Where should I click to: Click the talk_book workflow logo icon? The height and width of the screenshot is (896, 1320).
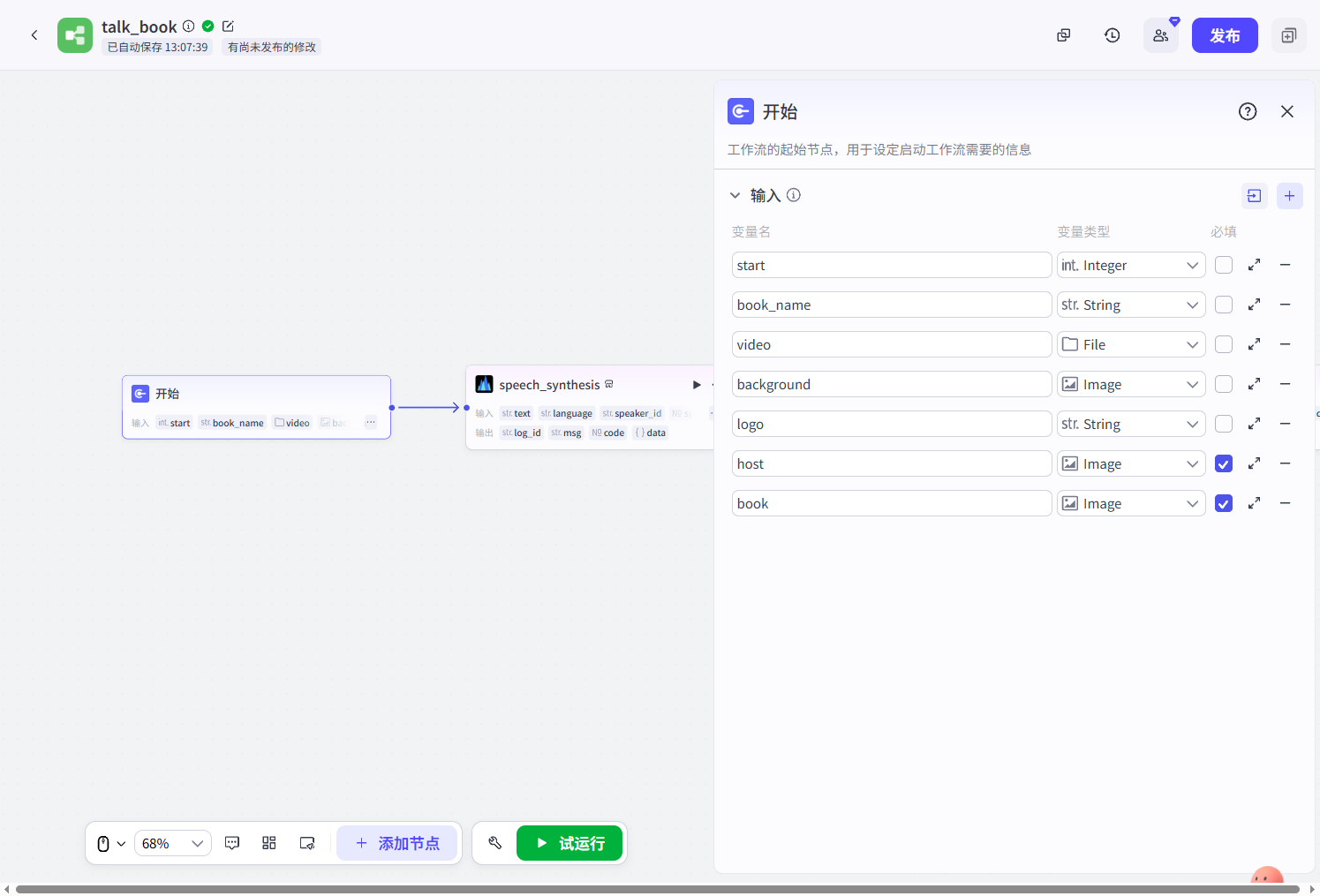[75, 35]
